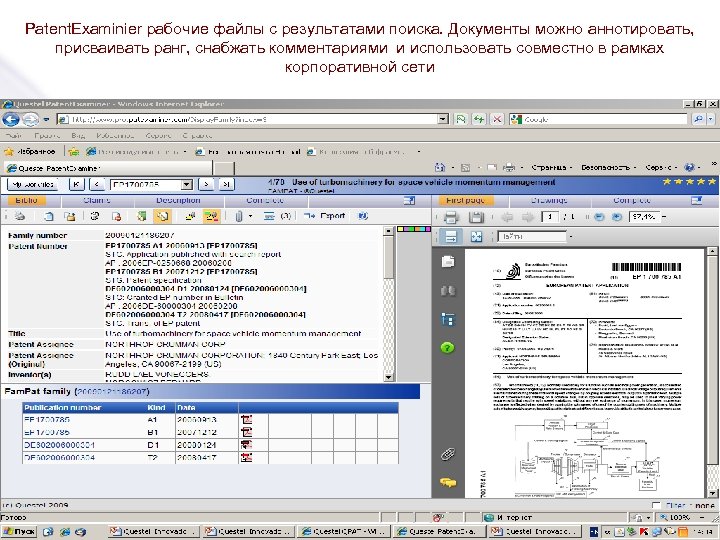Click the browser back button
This screenshot has height=540, width=720.
click(x=11, y=119)
